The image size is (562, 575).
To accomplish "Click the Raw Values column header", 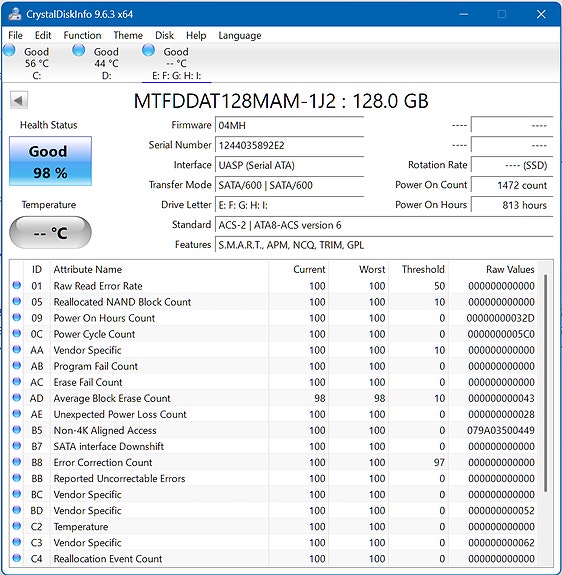I will point(510,269).
